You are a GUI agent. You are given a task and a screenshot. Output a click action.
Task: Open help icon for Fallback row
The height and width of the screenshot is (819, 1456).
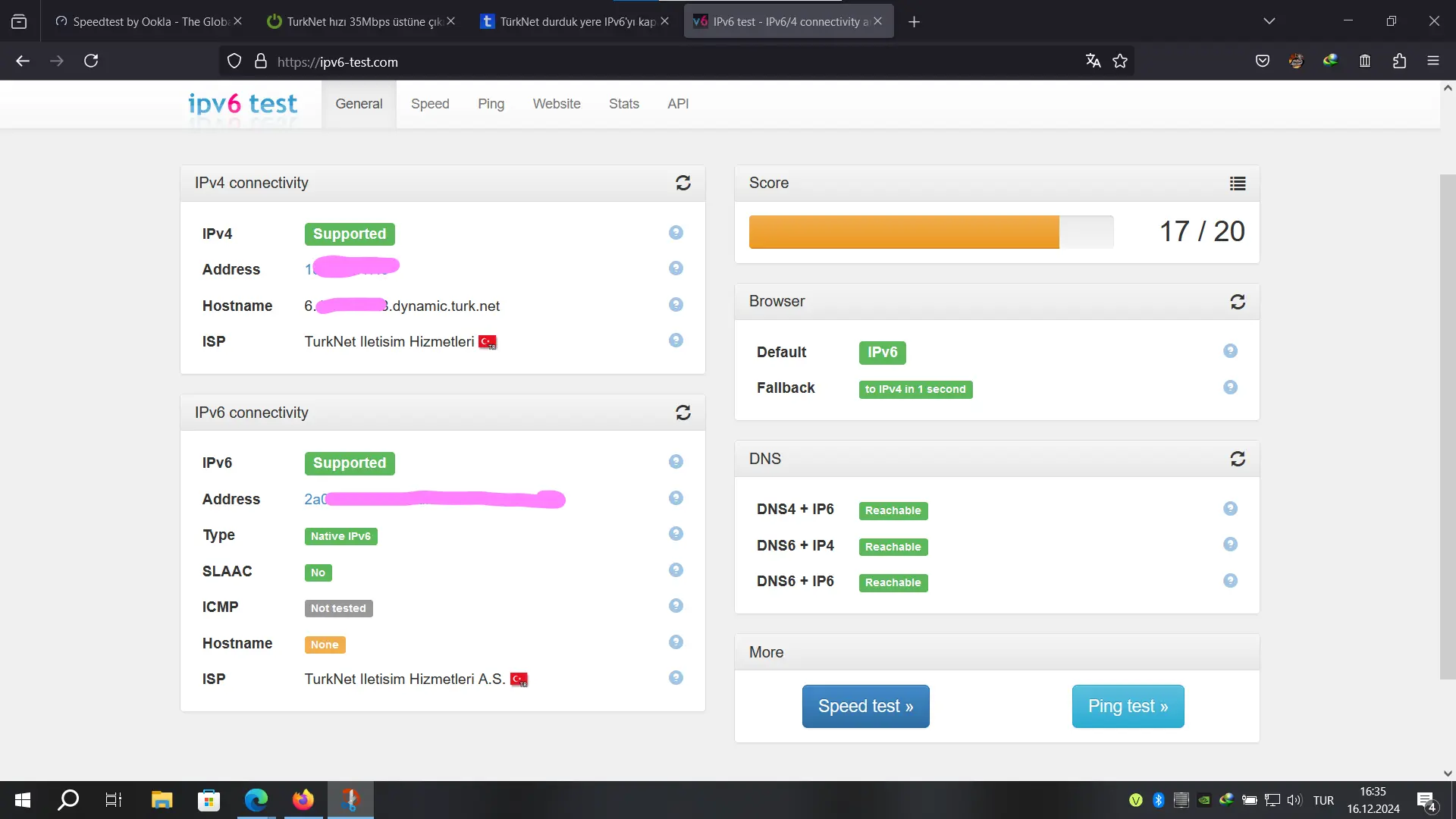pyautogui.click(x=1230, y=388)
